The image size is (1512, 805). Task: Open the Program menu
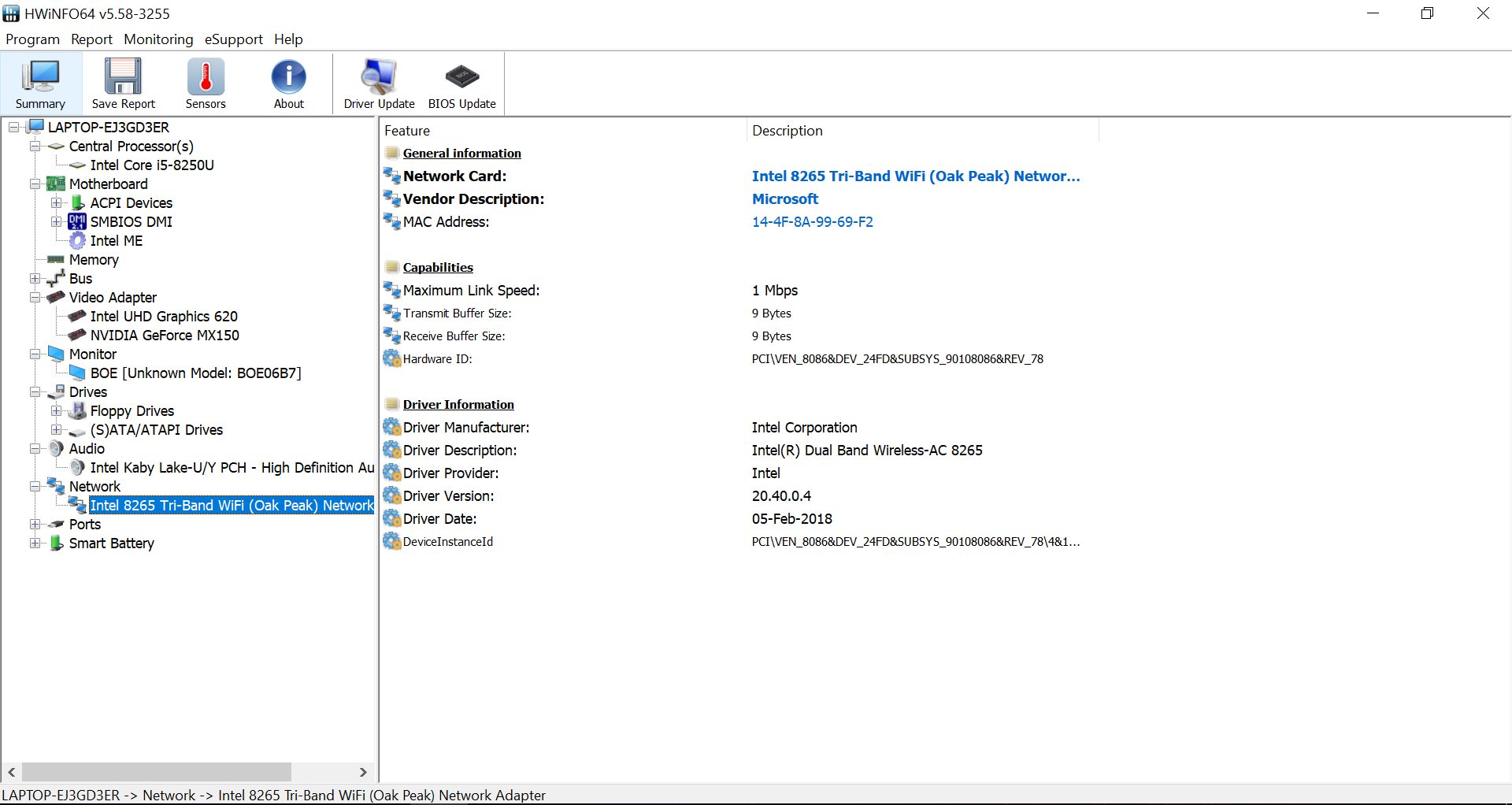[x=33, y=39]
